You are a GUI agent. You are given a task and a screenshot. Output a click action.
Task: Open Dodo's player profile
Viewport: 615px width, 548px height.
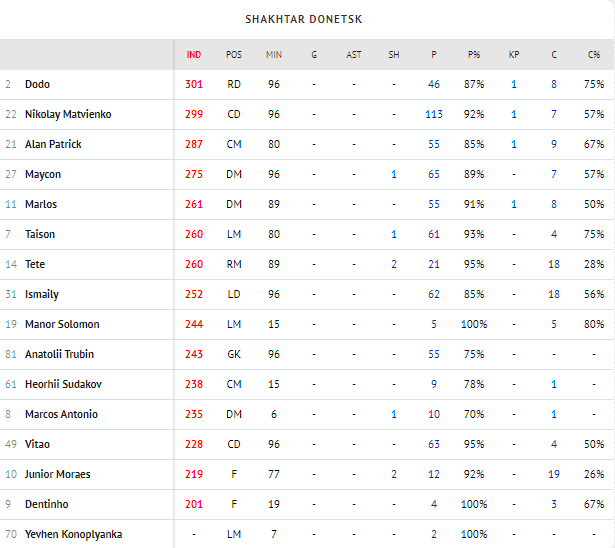point(37,85)
